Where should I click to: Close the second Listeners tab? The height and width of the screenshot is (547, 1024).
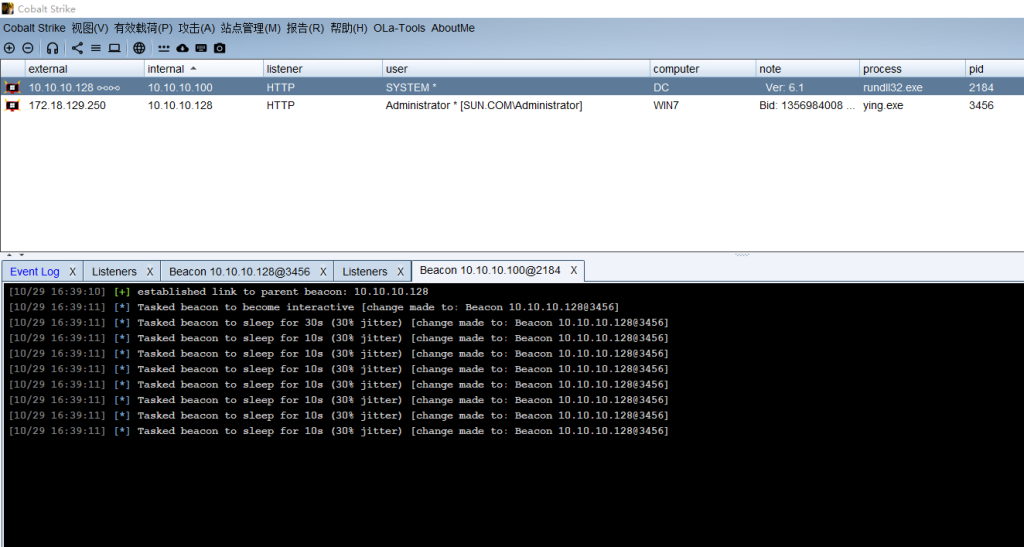coord(400,272)
